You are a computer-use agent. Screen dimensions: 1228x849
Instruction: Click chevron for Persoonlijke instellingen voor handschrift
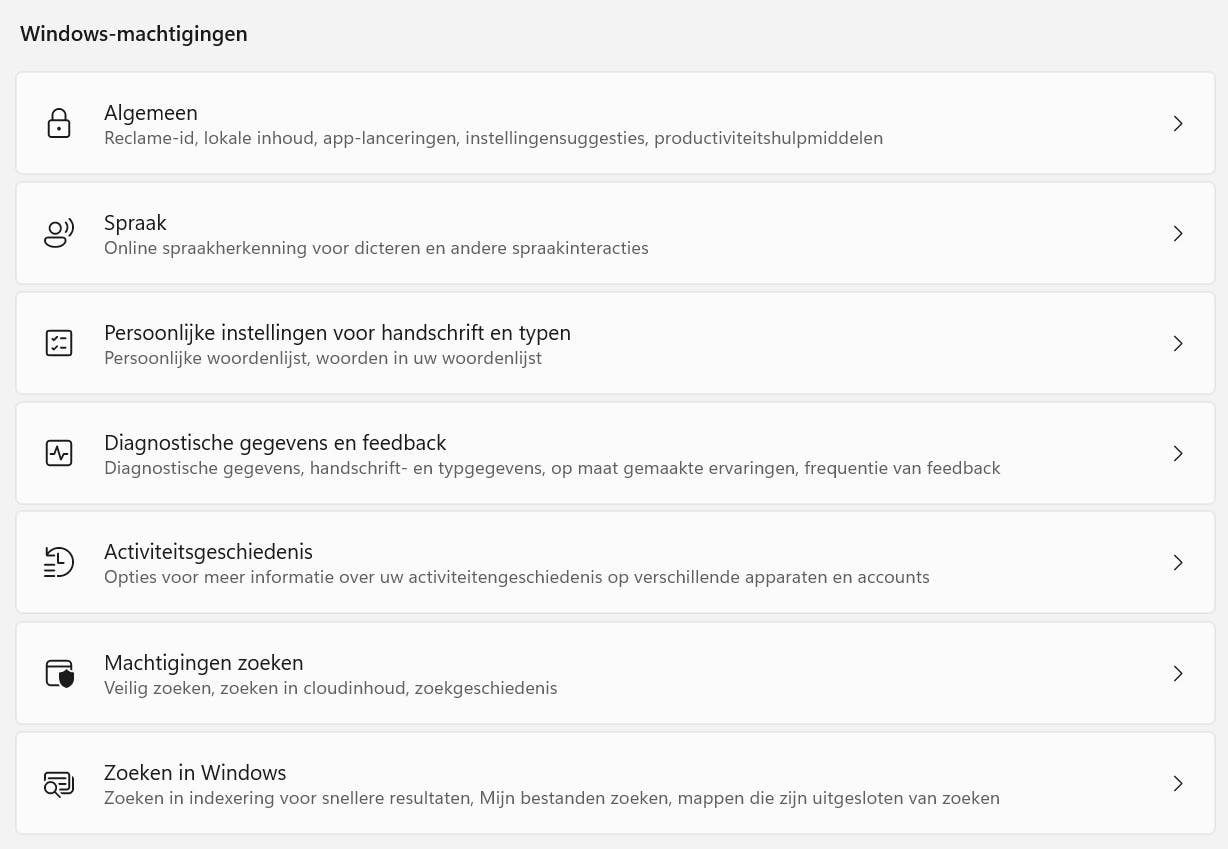pos(1178,344)
